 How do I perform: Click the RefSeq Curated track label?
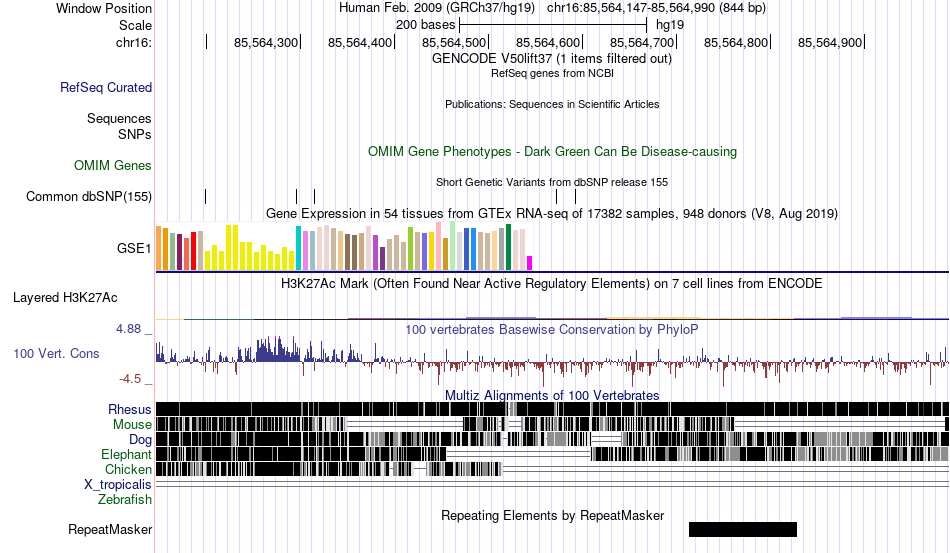point(106,87)
